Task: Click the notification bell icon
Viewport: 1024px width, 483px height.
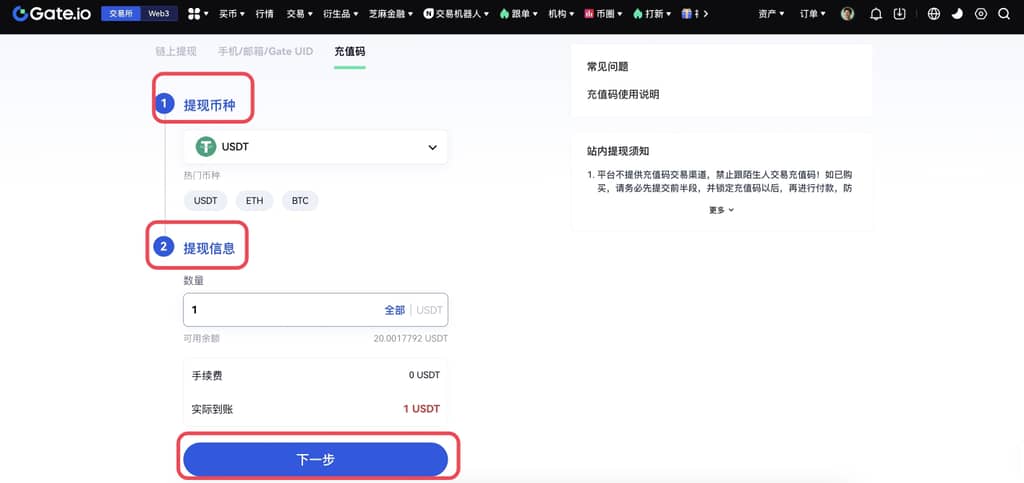Action: pos(876,14)
